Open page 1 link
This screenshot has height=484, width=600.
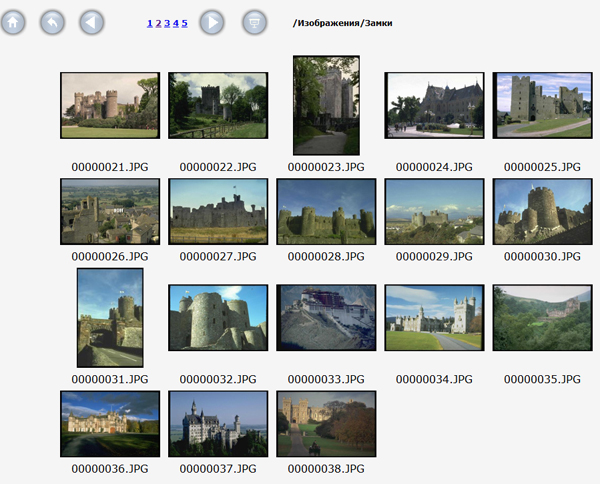(149, 22)
